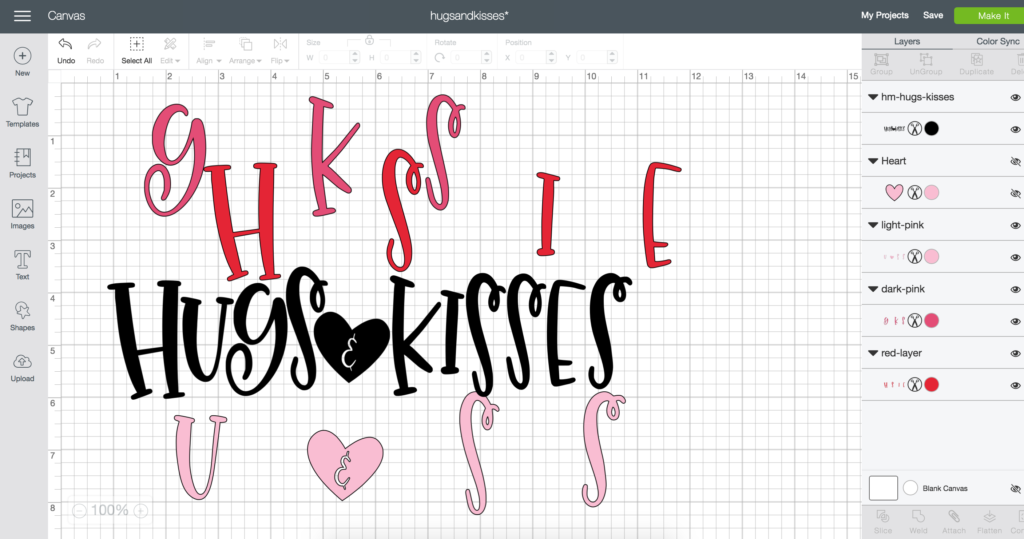Switch to the Color Sync tab

(998, 42)
